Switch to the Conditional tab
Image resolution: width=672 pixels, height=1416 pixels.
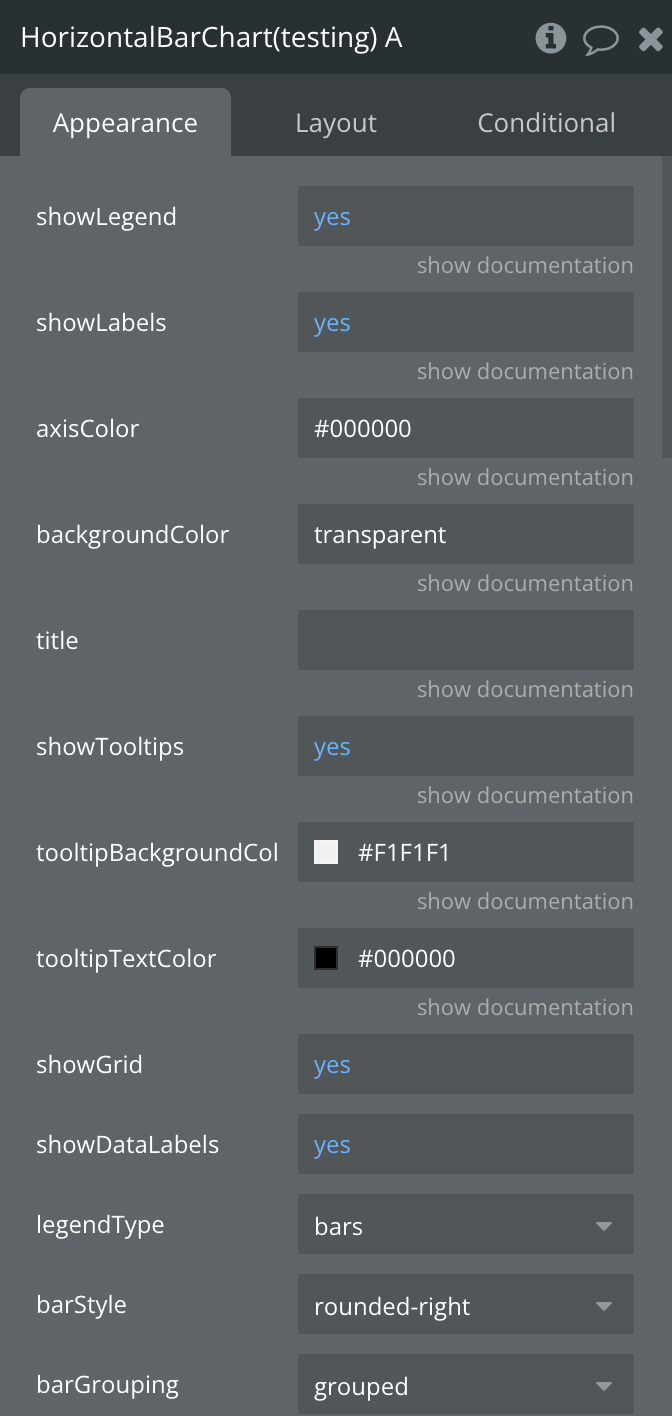pos(546,123)
